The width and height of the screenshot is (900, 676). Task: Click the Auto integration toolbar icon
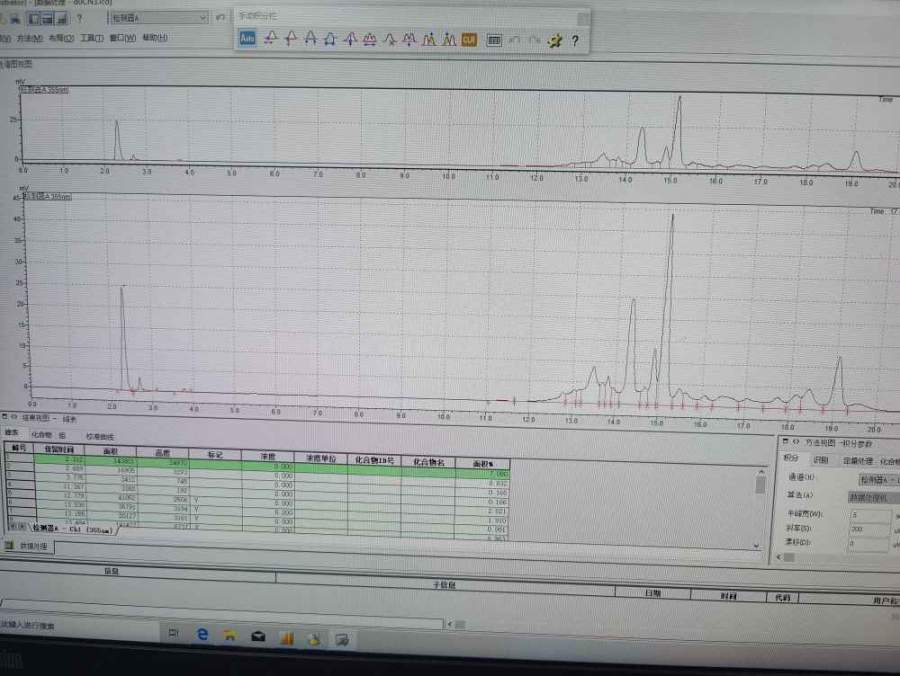point(247,39)
